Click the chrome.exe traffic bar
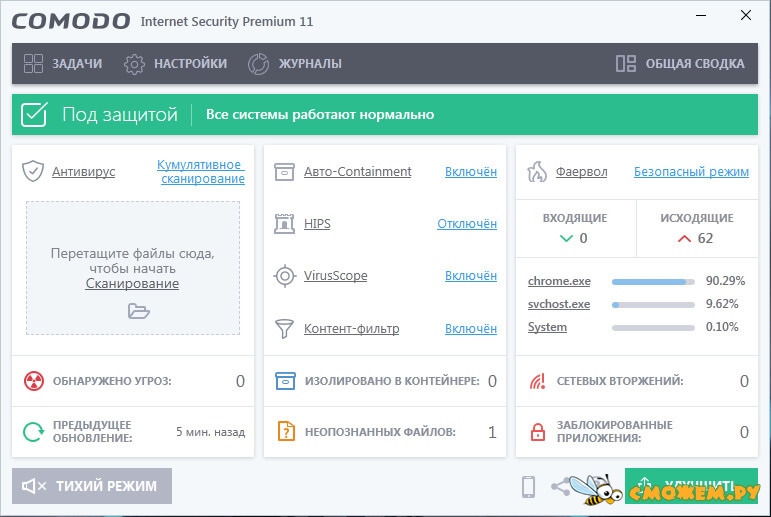The height and width of the screenshot is (517, 771). [x=653, y=282]
